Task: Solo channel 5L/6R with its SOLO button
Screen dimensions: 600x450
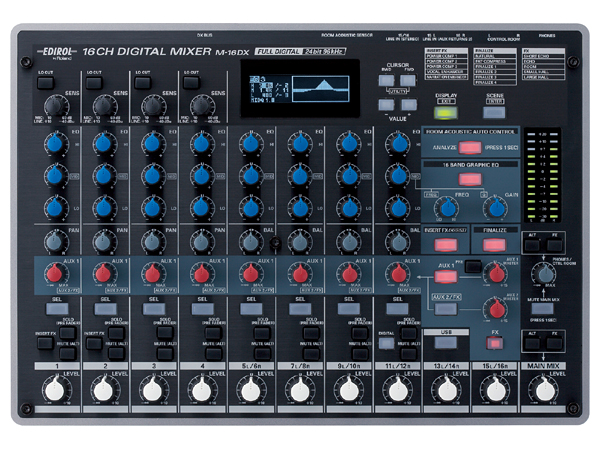Action: click(x=262, y=333)
